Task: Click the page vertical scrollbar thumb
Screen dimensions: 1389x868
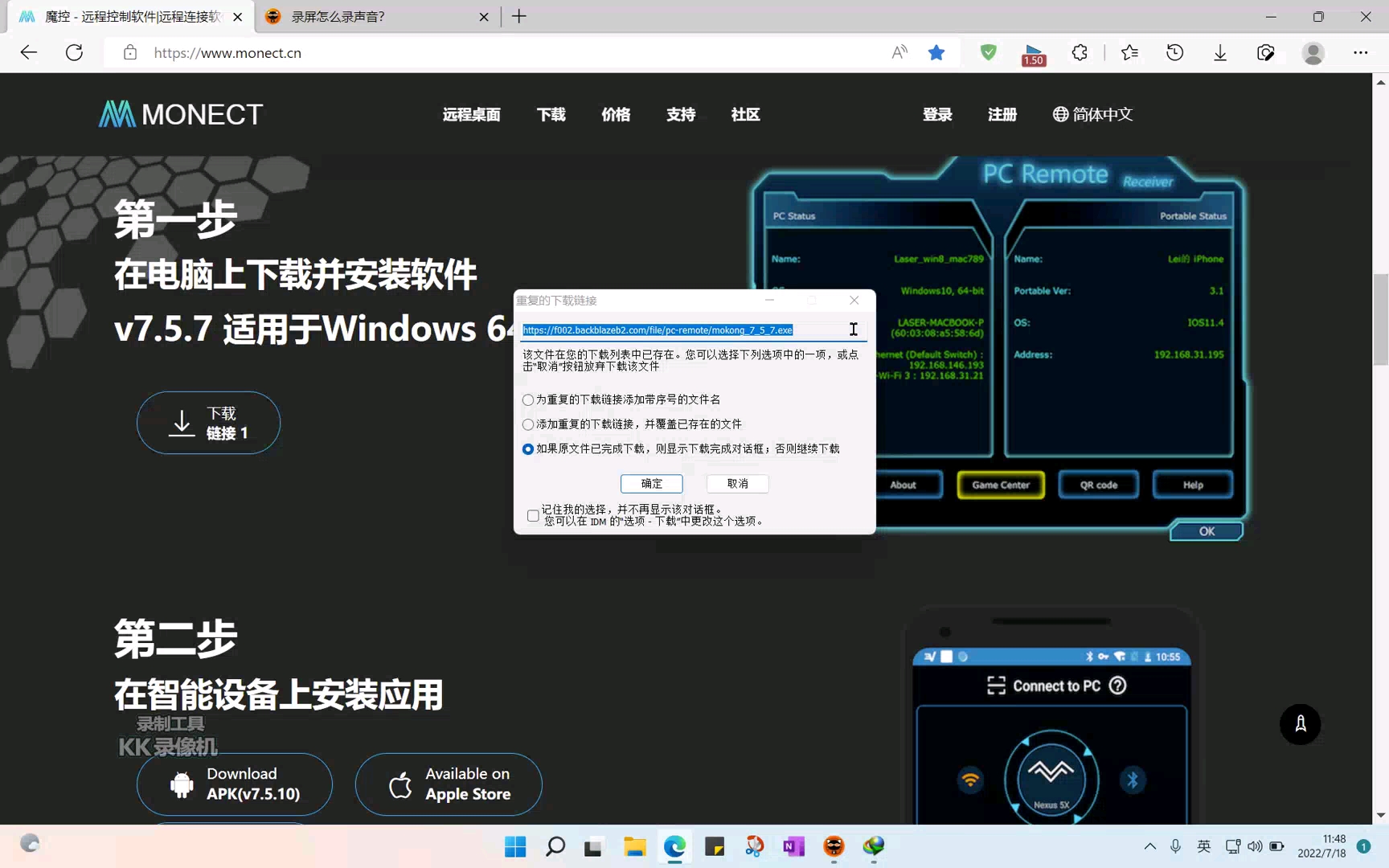Action: [1381, 319]
